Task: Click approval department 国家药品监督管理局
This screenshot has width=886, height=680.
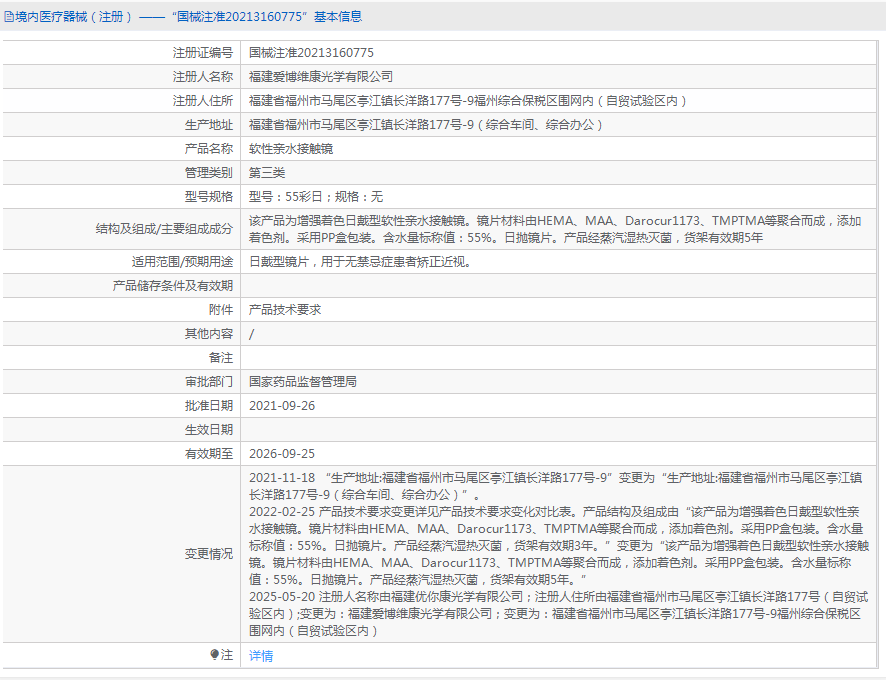Action: (303, 382)
